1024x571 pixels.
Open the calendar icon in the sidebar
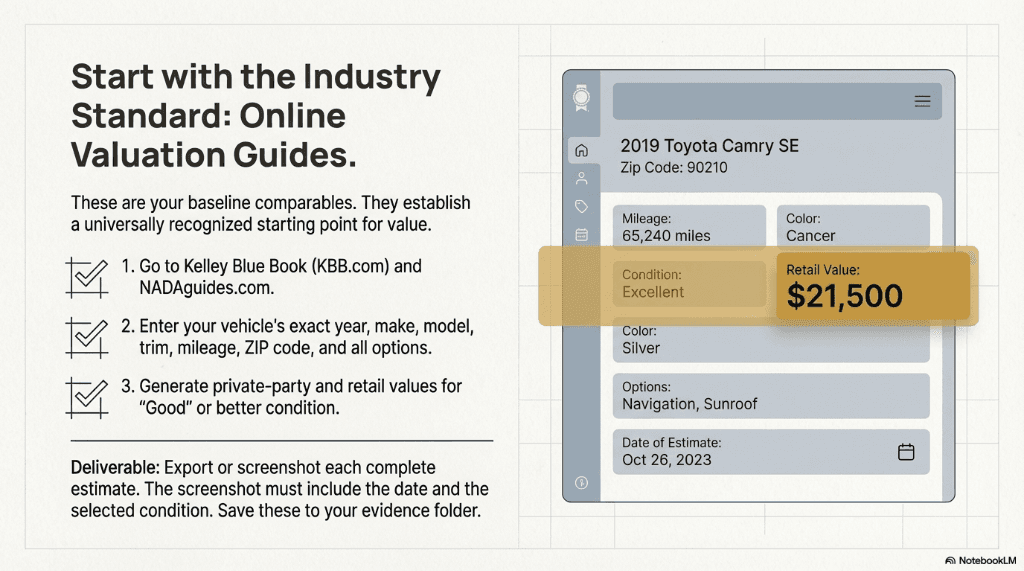click(x=582, y=235)
